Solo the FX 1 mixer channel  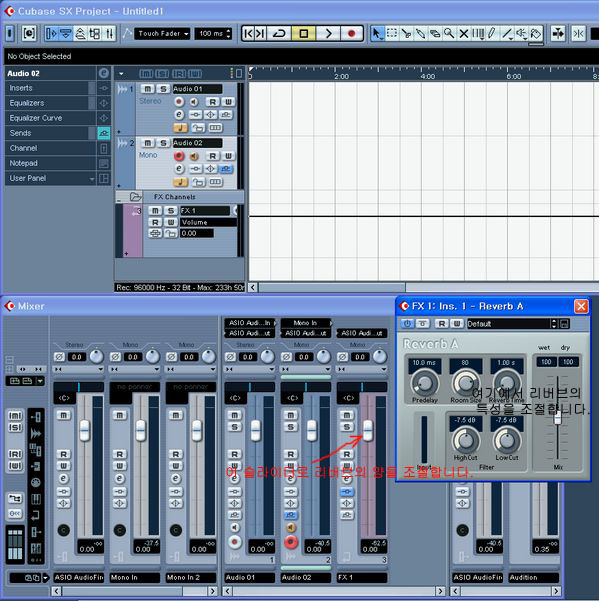[x=347, y=427]
